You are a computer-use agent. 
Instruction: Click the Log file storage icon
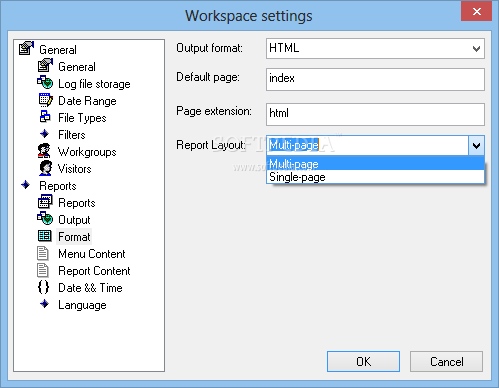click(45, 82)
